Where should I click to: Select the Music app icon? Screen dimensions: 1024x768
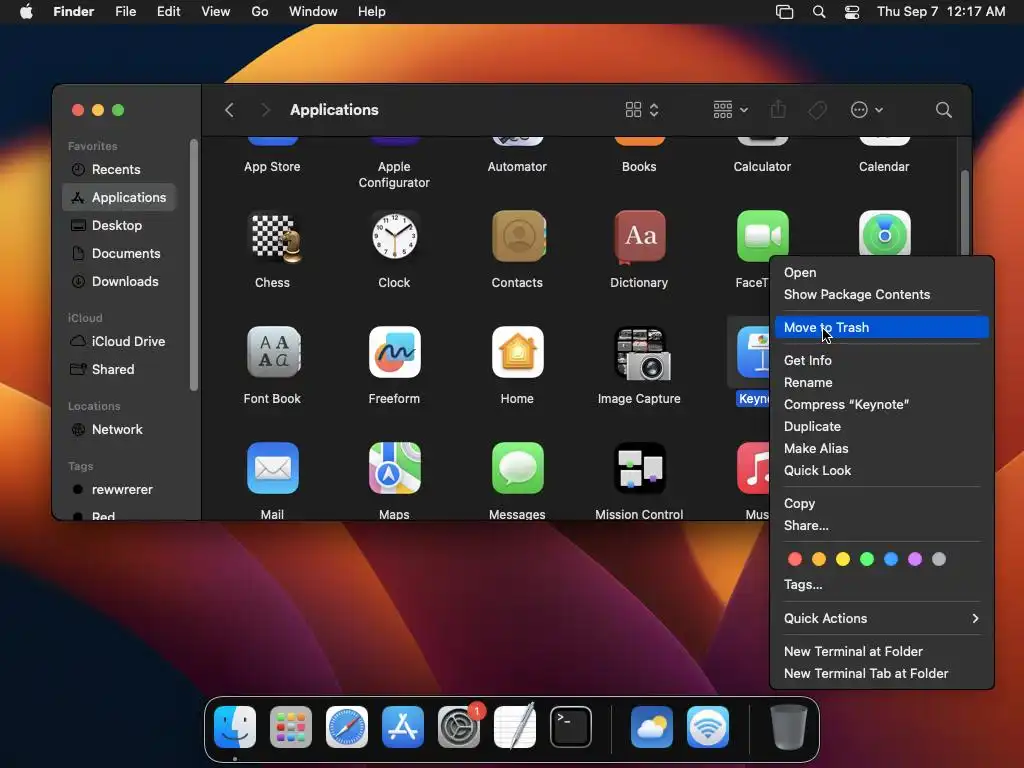click(753, 468)
